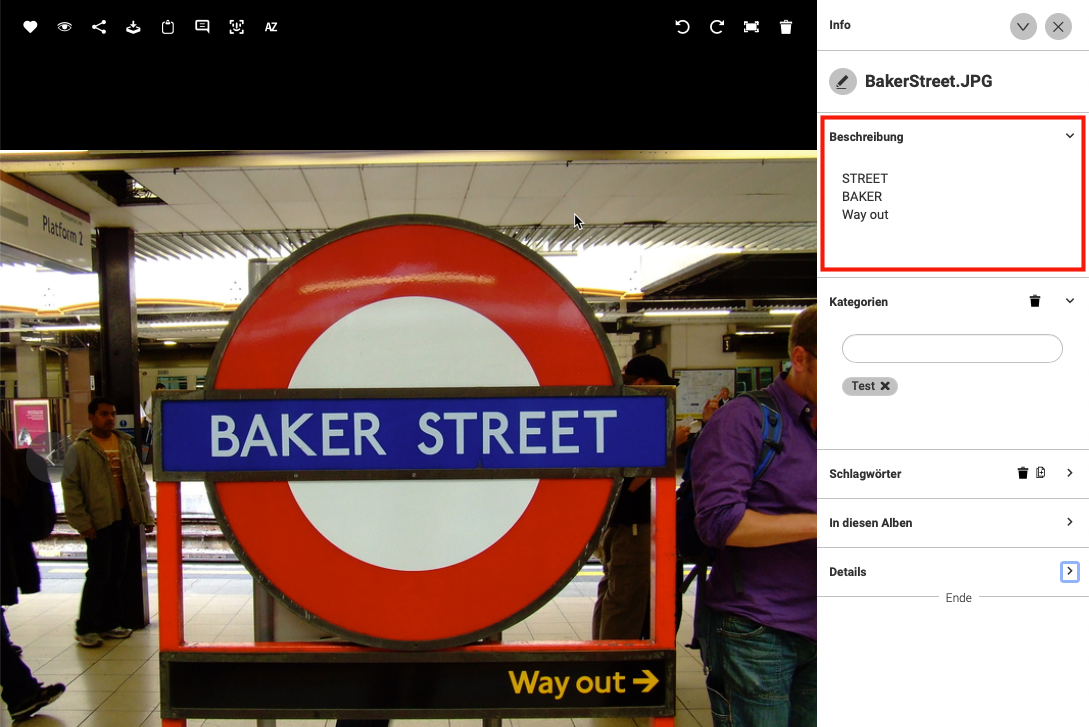Viewport: 1089px width, 727px height.
Task: Collapse Info panel with round chevron button
Action: [1023, 26]
